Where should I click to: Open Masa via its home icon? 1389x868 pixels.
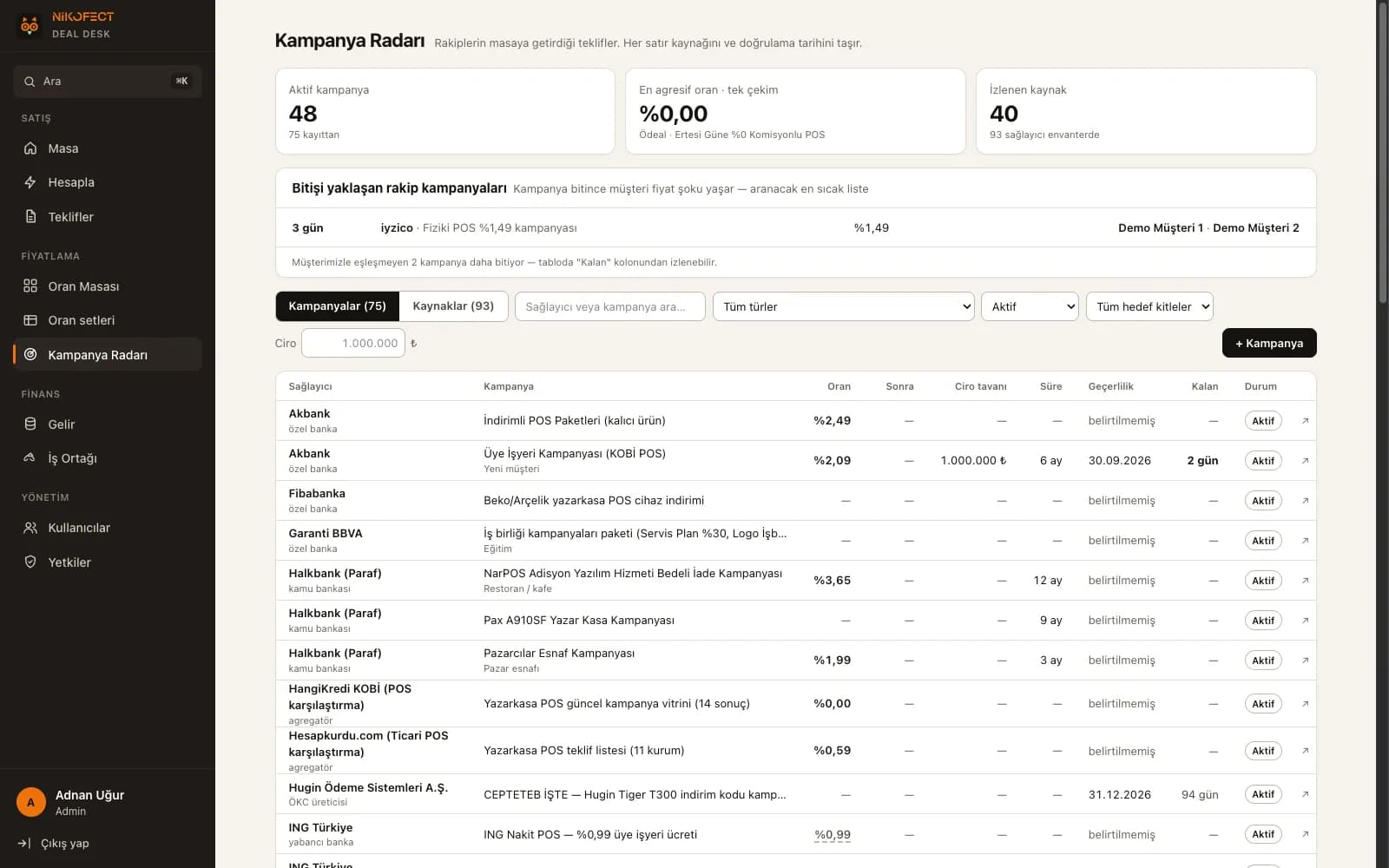point(30,148)
